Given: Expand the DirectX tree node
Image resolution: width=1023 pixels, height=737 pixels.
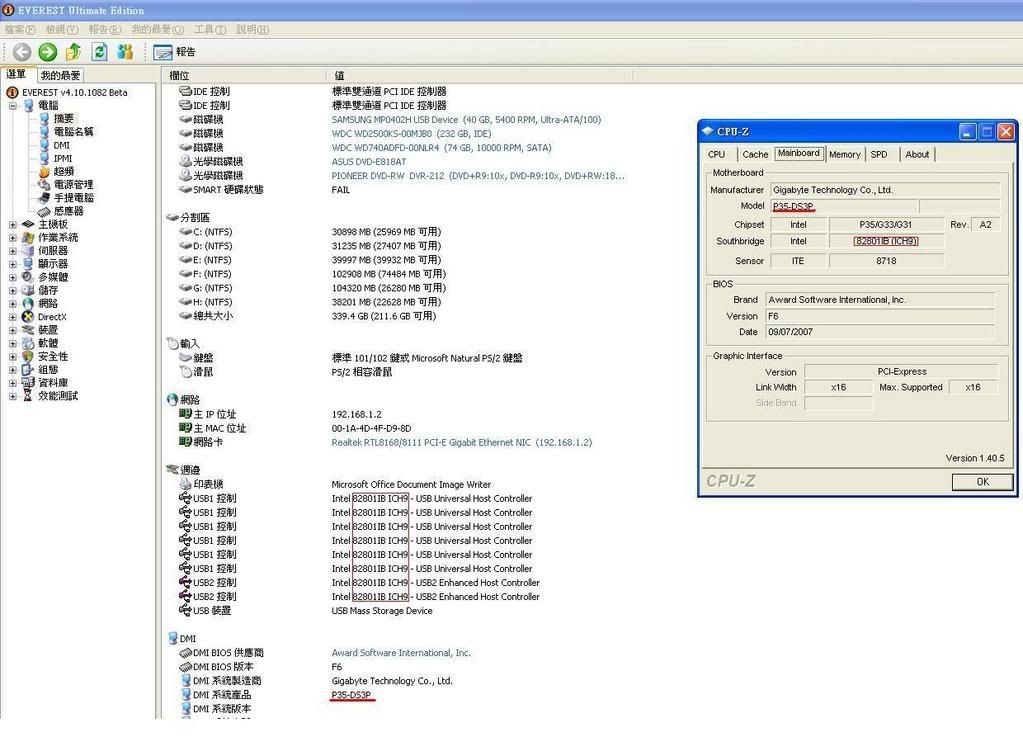Looking at the screenshot, I should [12, 317].
